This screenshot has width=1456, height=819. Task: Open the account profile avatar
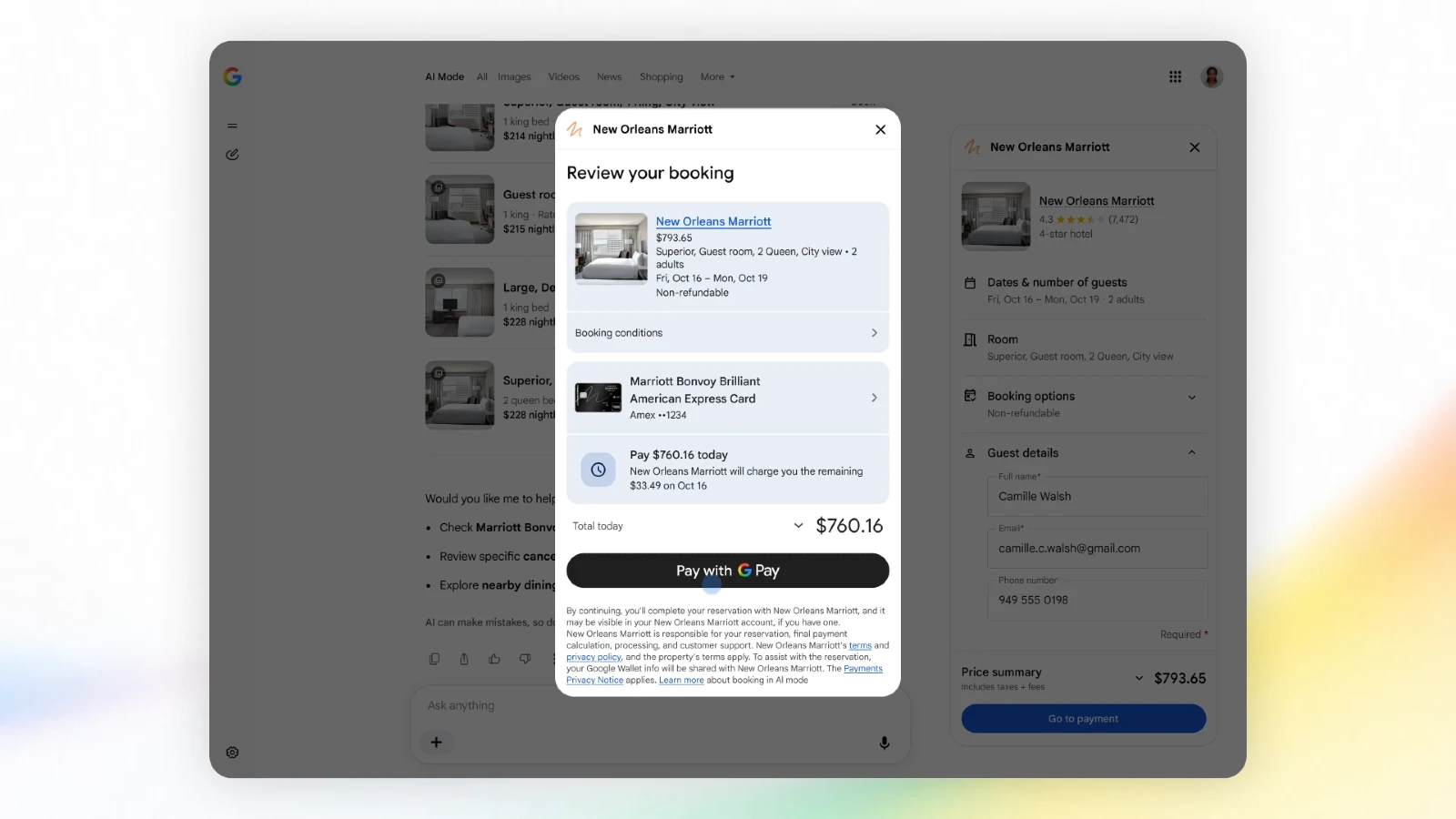pyautogui.click(x=1211, y=77)
